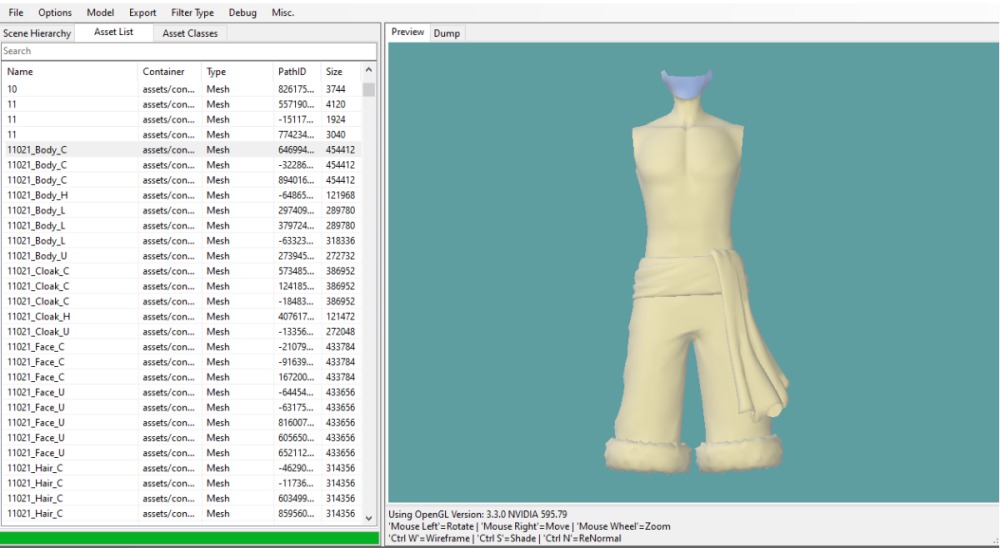Open the Export menu
Viewport: 1000px width, 548px height.
pos(142,12)
